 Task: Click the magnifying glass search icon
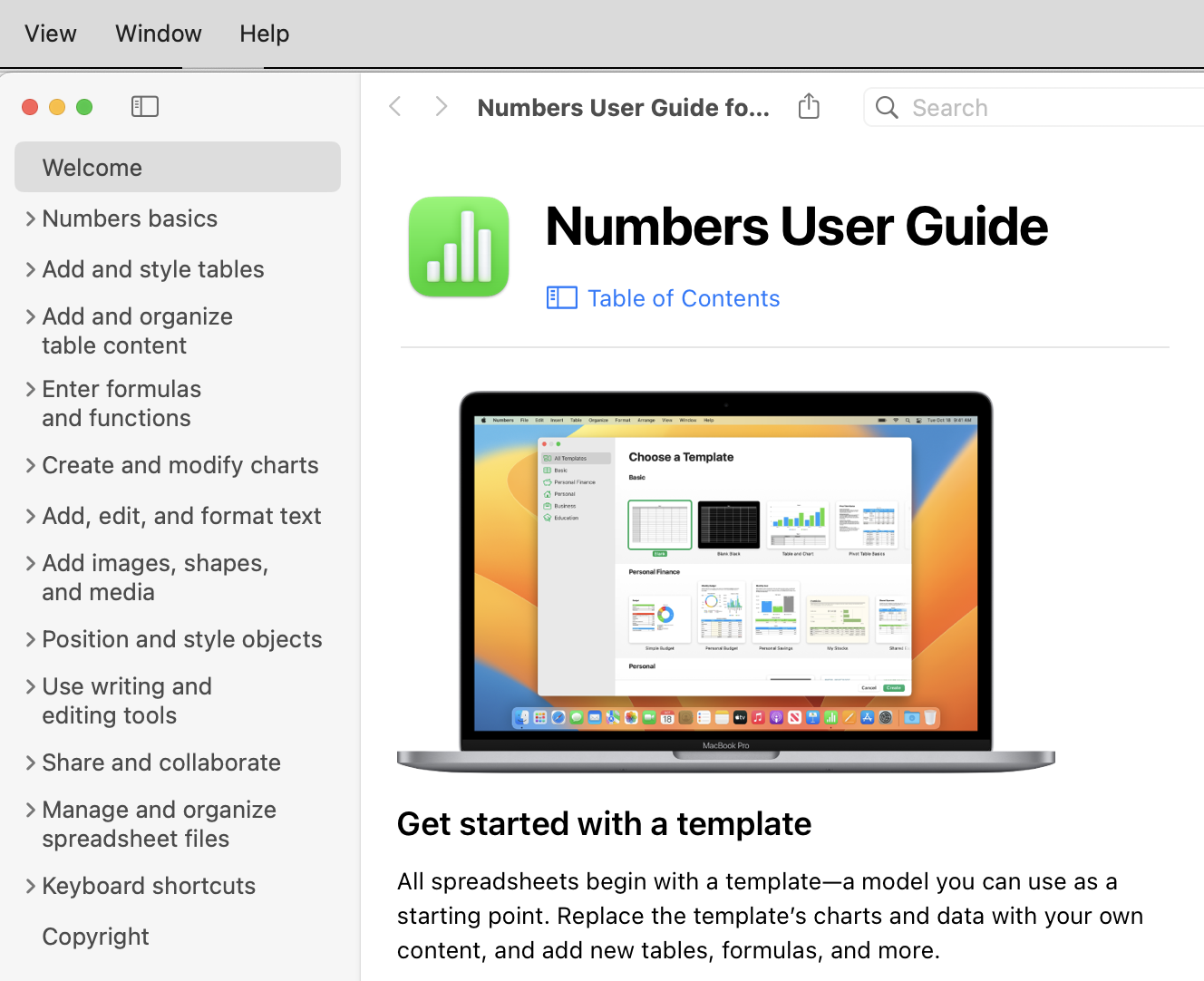coord(887,108)
